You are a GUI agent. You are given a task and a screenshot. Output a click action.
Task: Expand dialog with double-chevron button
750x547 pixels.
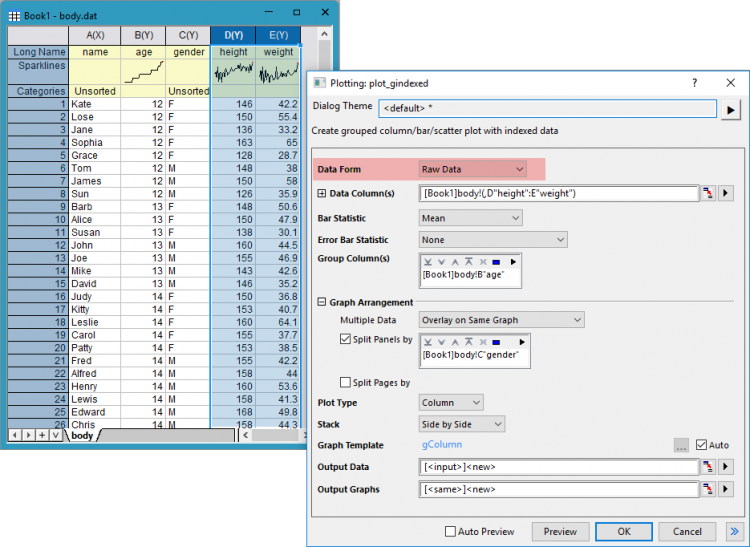point(734,532)
